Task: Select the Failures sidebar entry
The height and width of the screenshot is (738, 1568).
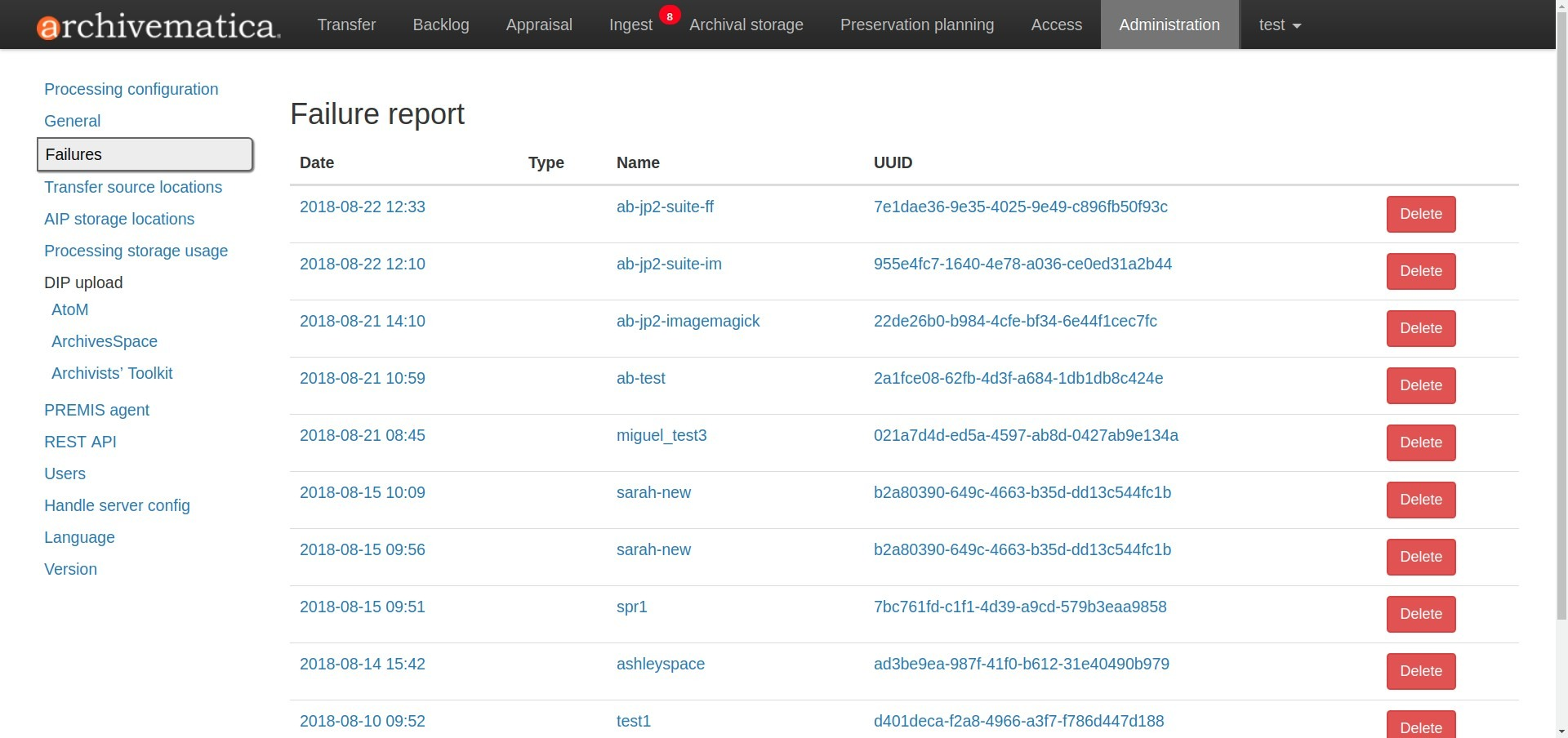Action: pos(73,154)
